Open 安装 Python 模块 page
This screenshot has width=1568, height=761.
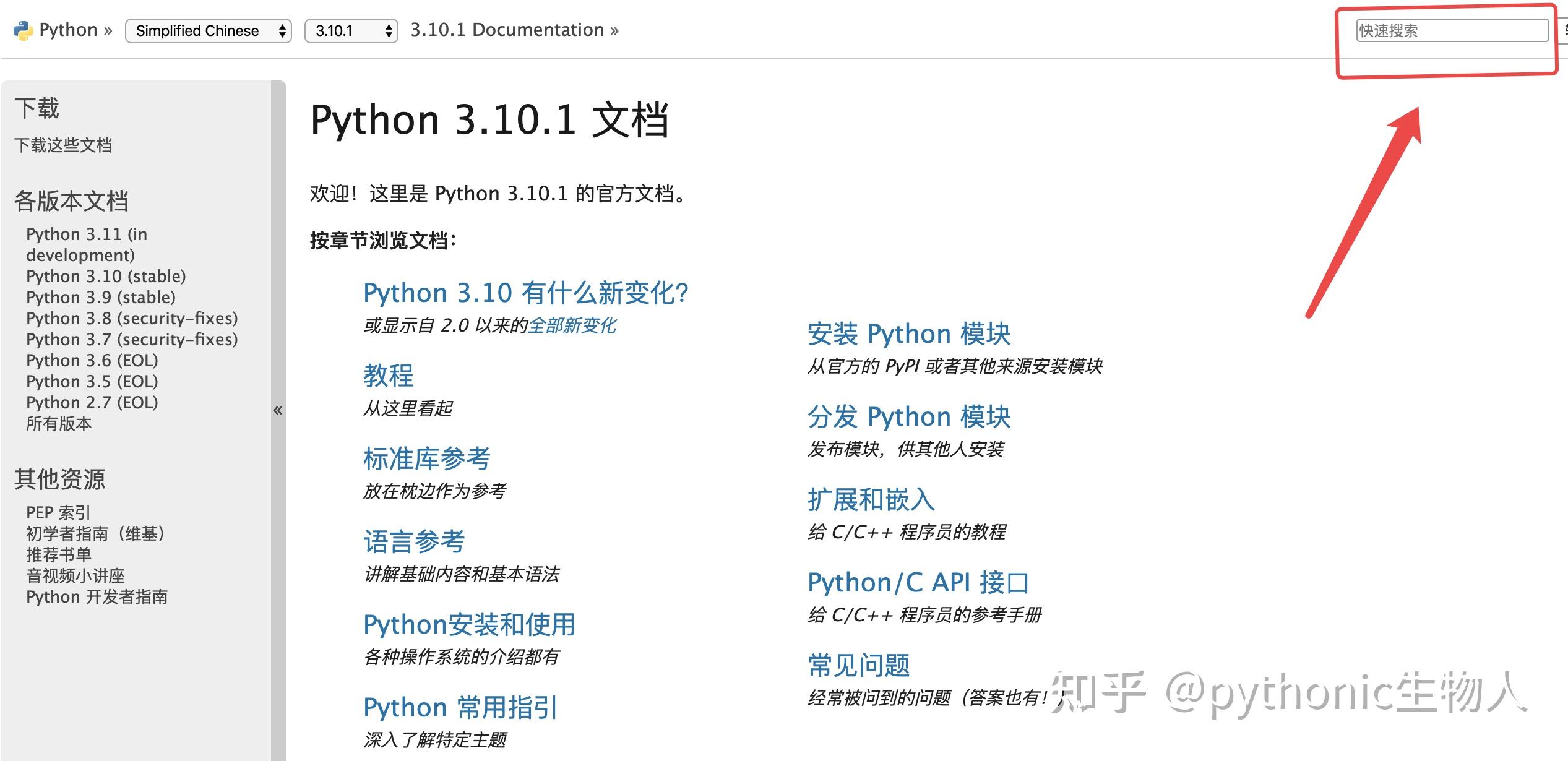[x=909, y=333]
